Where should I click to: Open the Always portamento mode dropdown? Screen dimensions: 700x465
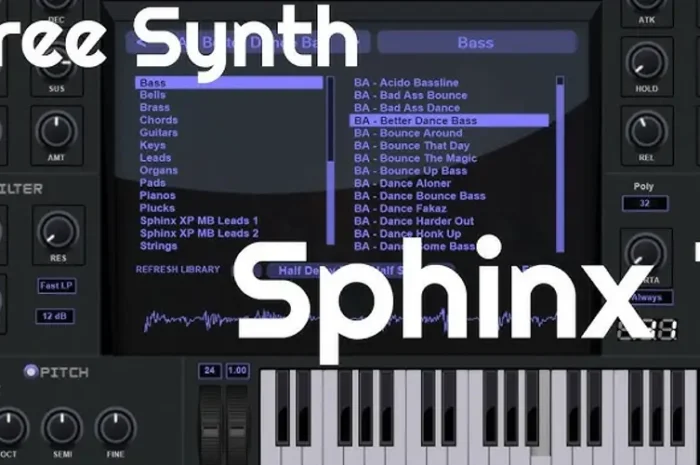coord(650,297)
